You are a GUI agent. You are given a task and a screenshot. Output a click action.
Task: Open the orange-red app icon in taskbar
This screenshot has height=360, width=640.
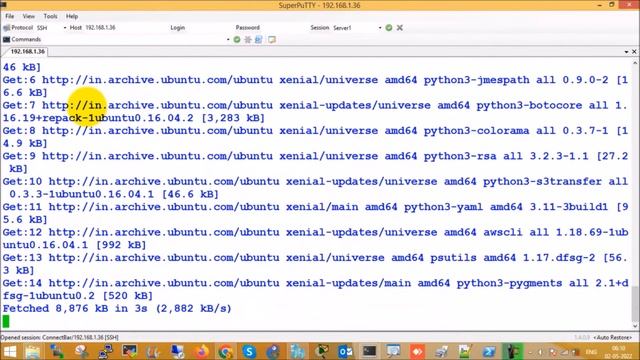(417, 351)
